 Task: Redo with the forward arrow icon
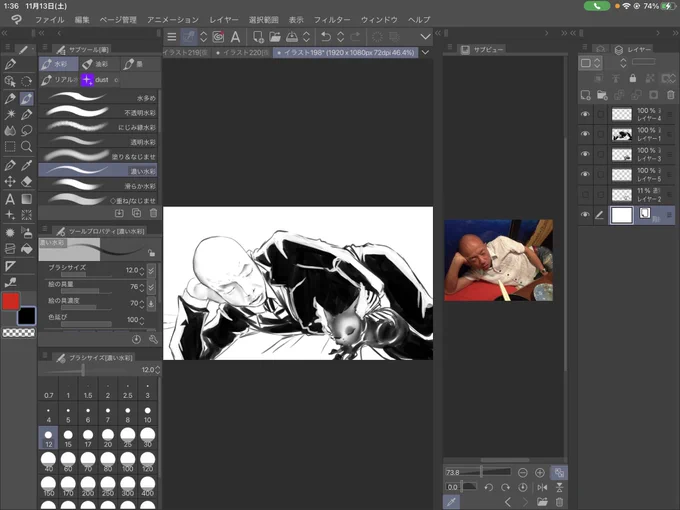pyautogui.click(x=355, y=37)
